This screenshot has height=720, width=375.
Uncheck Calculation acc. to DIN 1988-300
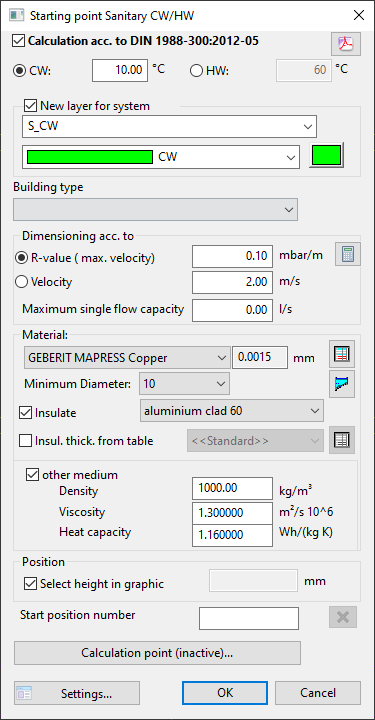point(19,41)
